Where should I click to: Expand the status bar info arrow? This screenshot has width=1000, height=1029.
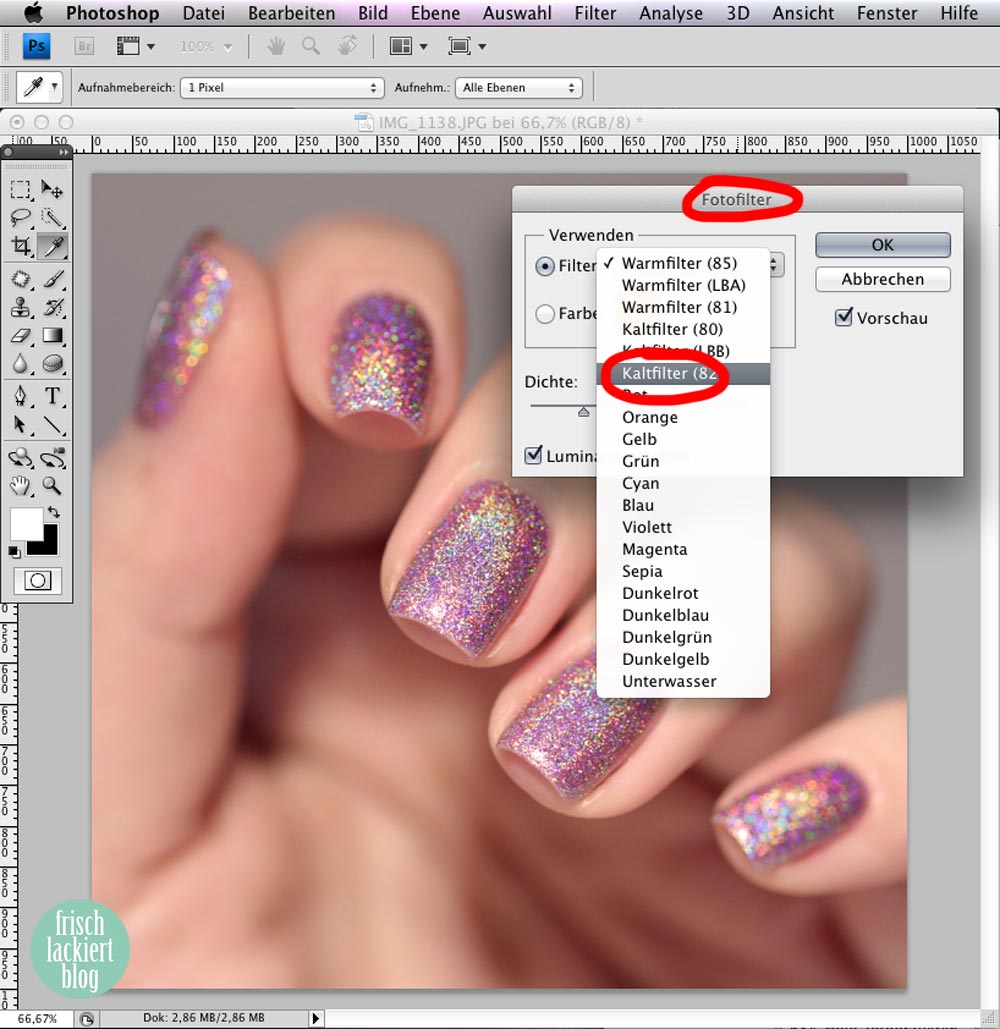click(316, 1018)
